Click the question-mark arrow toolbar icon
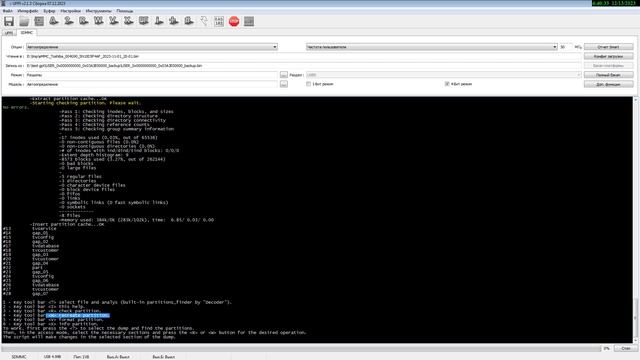 pos(204,21)
